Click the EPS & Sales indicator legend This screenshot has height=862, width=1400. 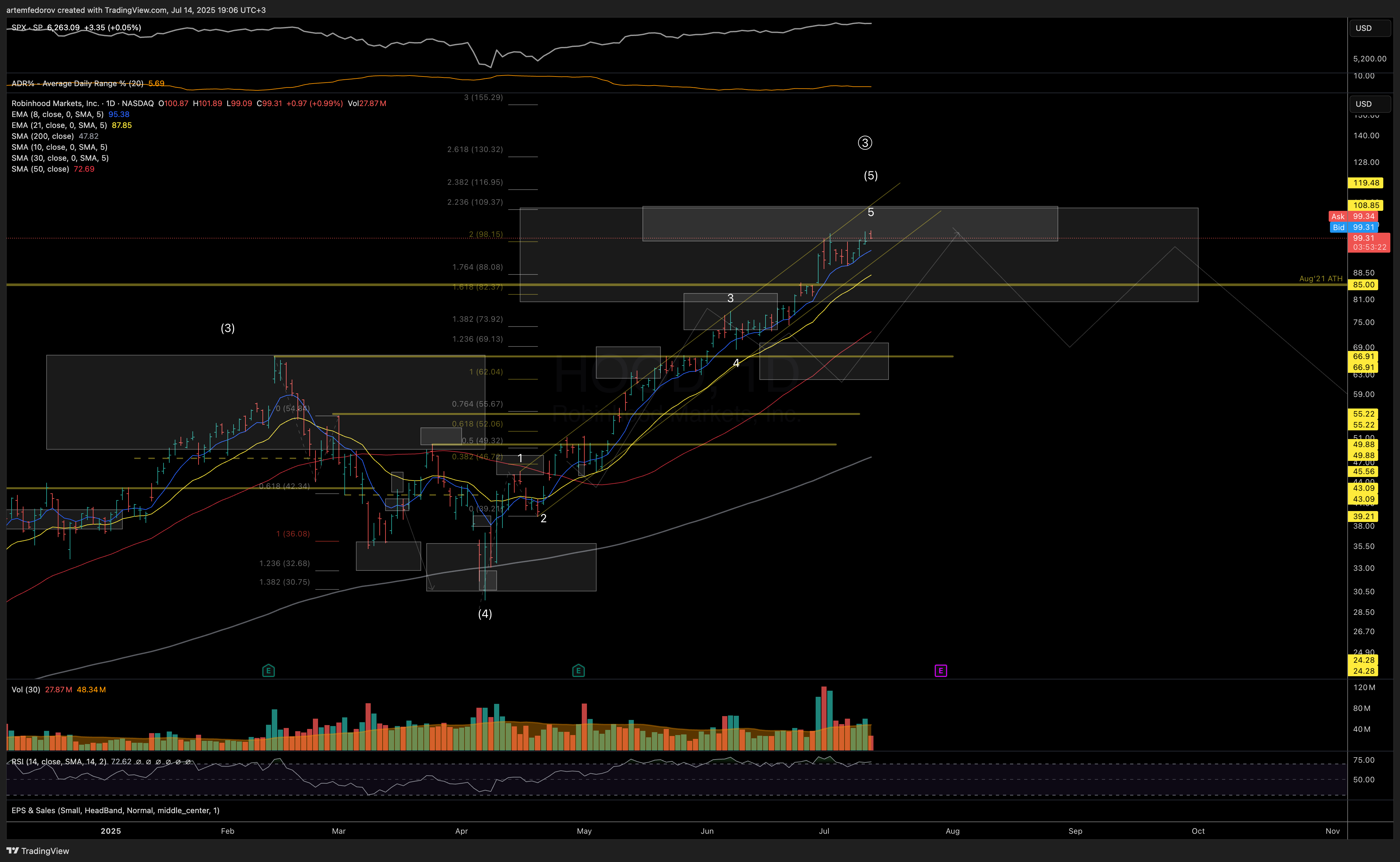(115, 810)
